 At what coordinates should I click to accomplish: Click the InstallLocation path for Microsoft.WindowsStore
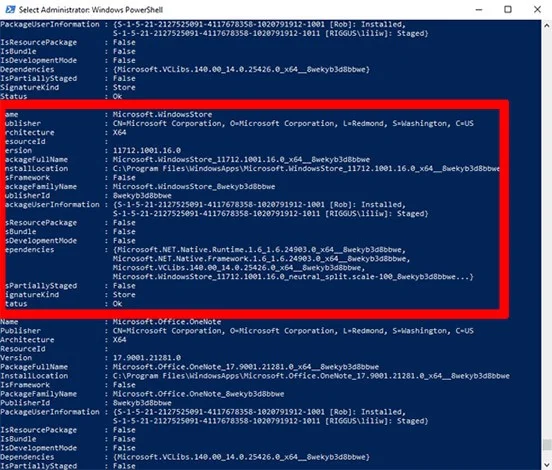(x=306, y=169)
